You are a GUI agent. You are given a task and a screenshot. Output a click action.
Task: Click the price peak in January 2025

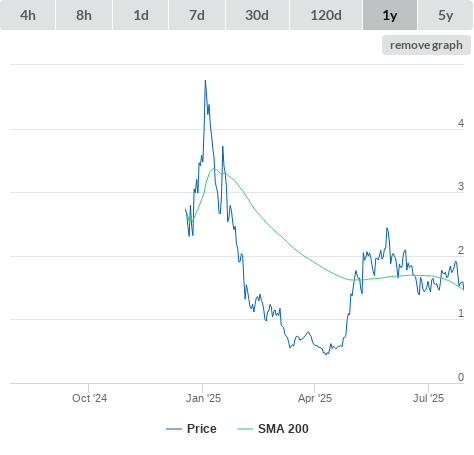(205, 81)
